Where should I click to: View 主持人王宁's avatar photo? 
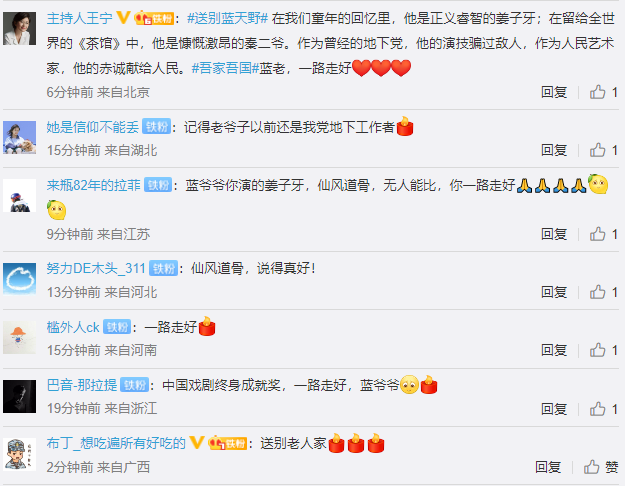(x=20, y=28)
